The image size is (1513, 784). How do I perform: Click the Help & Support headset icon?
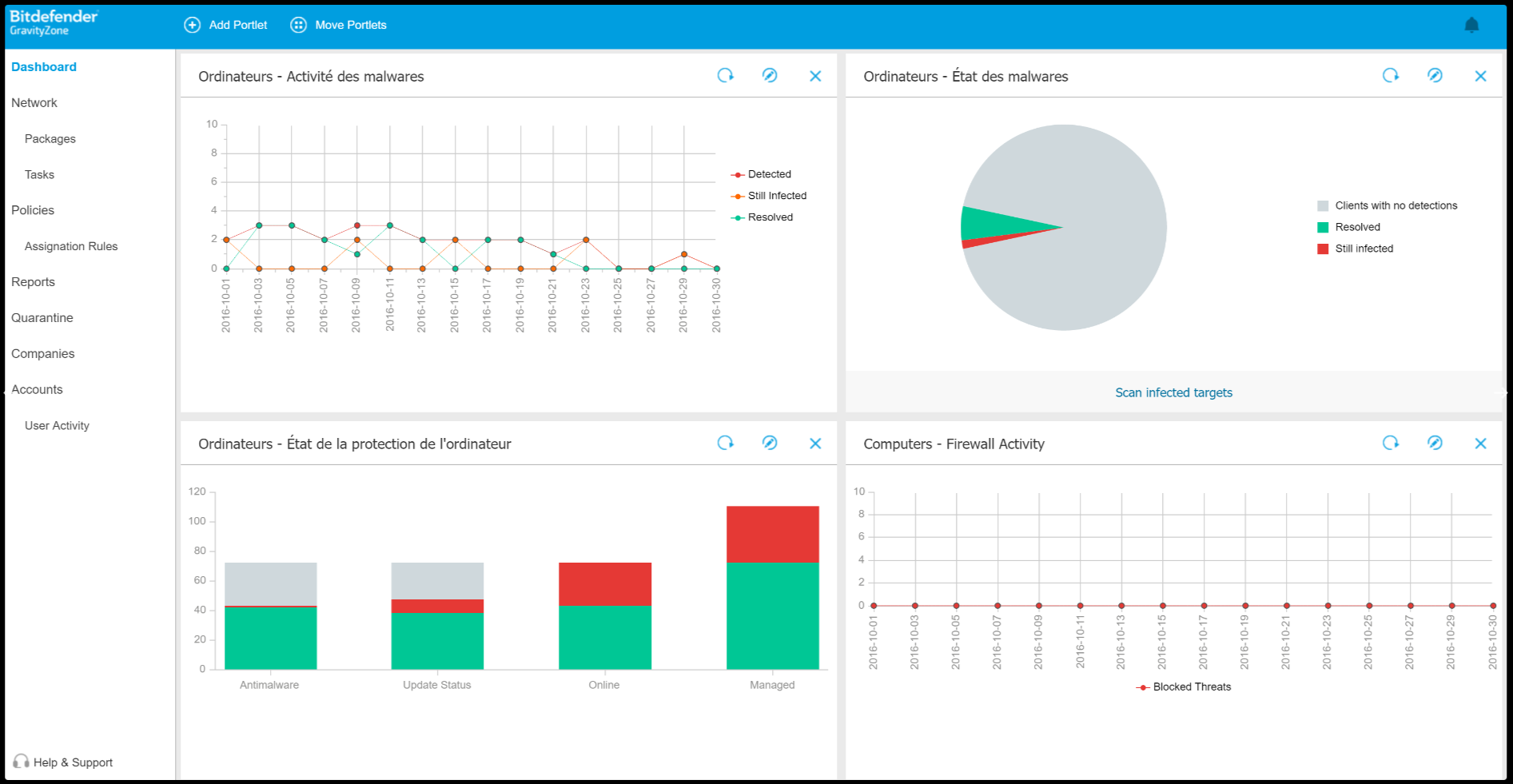point(21,762)
